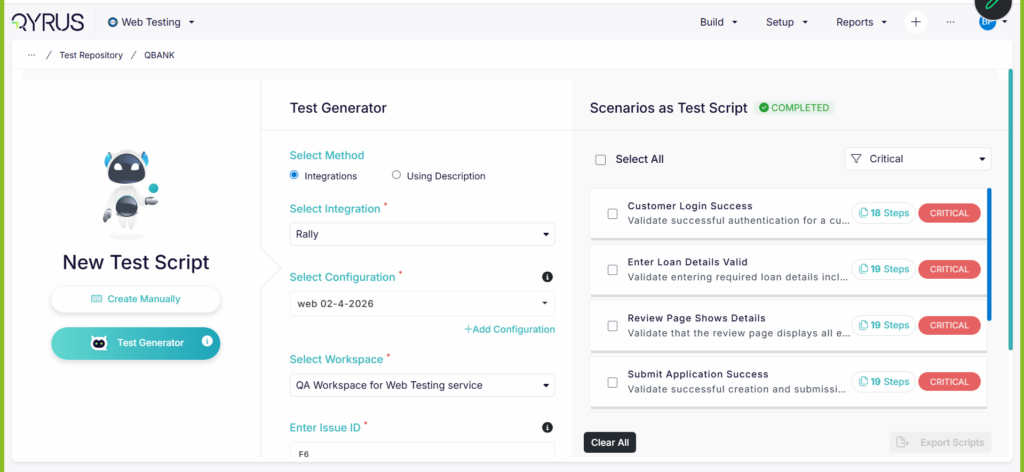Click the Submit Application Success title
Image resolution: width=1024 pixels, height=472 pixels.
coord(697,374)
